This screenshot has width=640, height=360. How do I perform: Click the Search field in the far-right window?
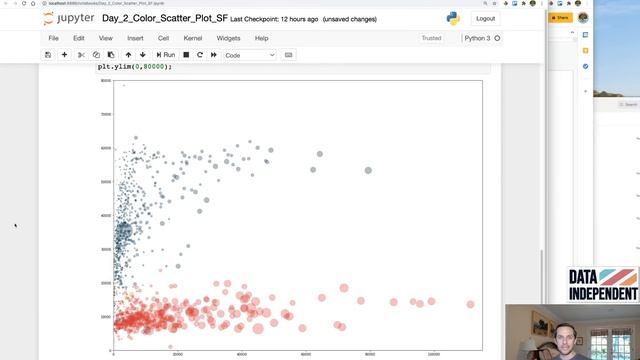point(628,104)
